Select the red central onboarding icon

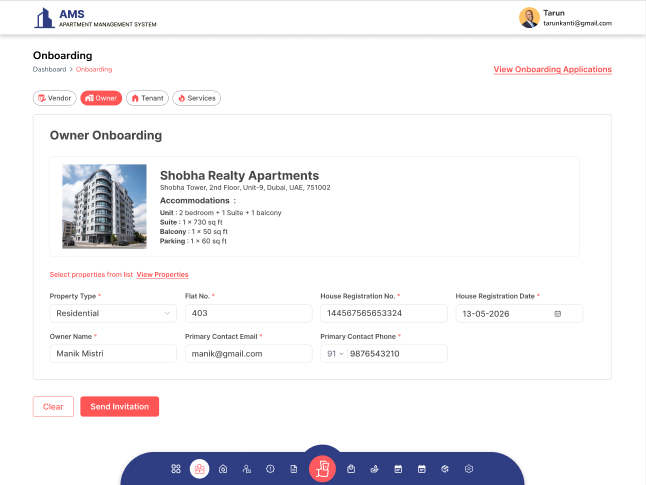[323, 469]
